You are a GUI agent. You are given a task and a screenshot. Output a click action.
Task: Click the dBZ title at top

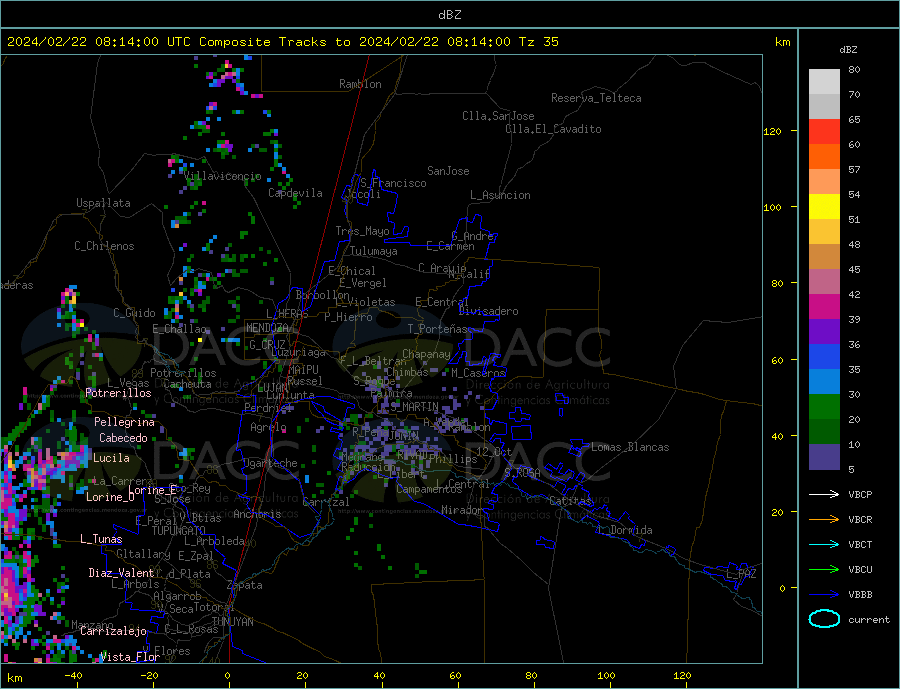pyautogui.click(x=449, y=15)
